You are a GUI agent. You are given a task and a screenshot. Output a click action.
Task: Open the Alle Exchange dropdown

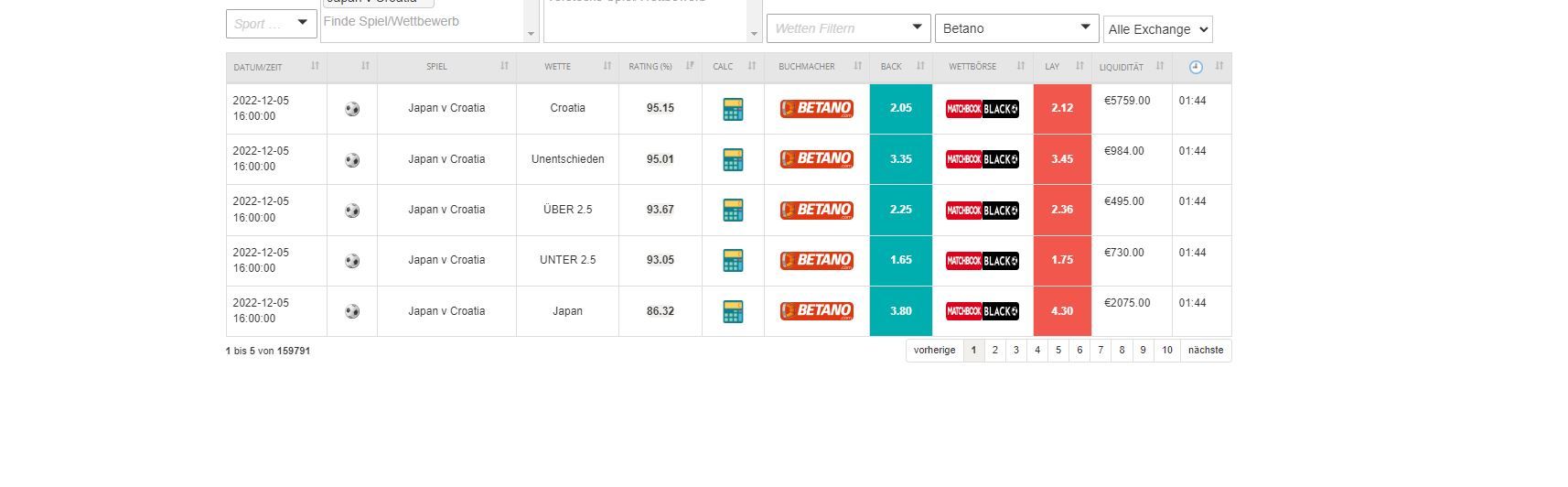1158,29
